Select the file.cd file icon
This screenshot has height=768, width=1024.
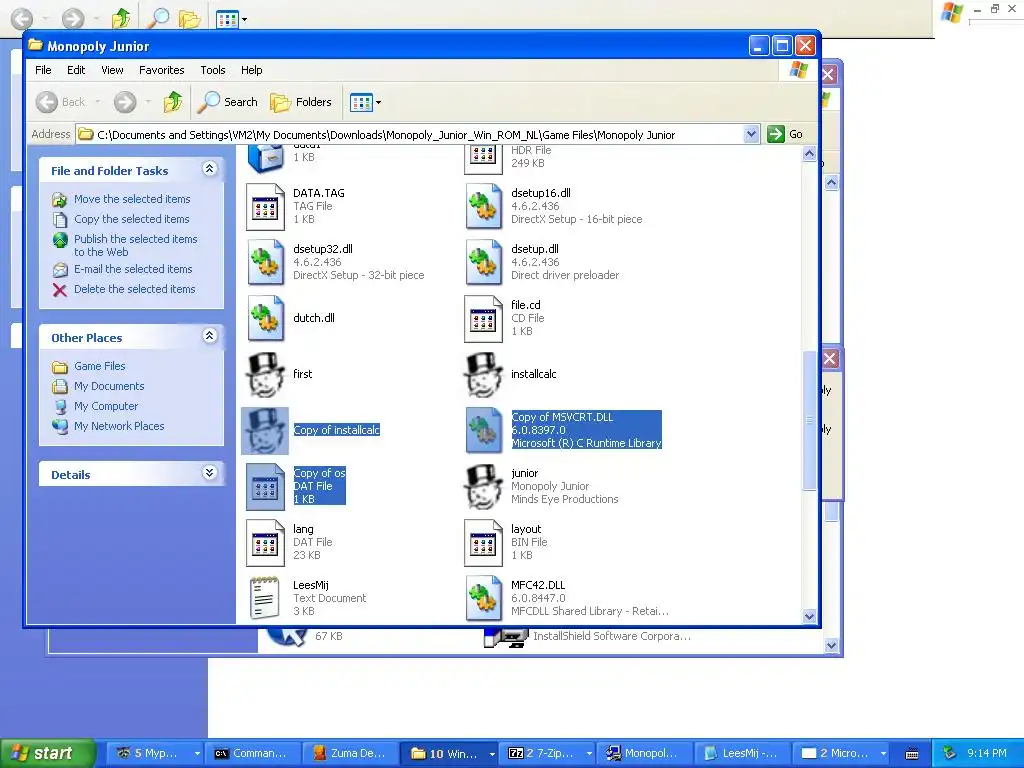pyautogui.click(x=483, y=319)
